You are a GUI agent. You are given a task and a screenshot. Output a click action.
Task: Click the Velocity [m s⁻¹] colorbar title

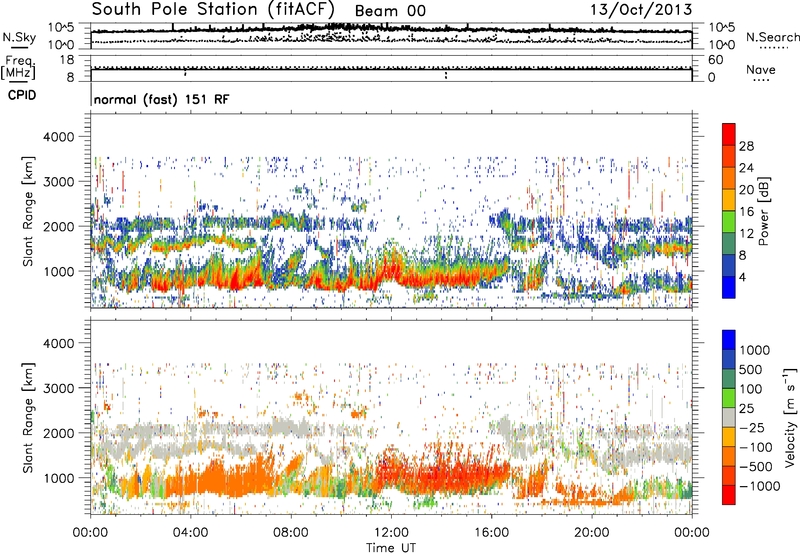[789, 417]
